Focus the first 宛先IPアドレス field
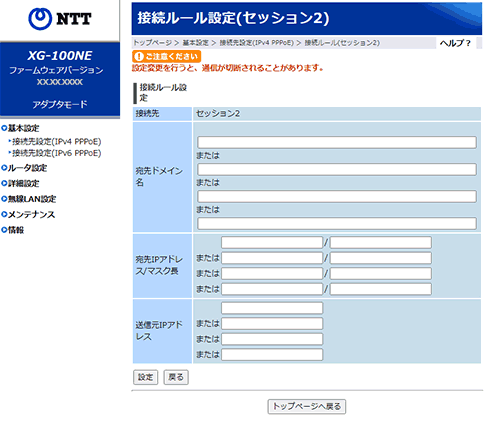Screen dimensions: 500x436 [272, 242]
